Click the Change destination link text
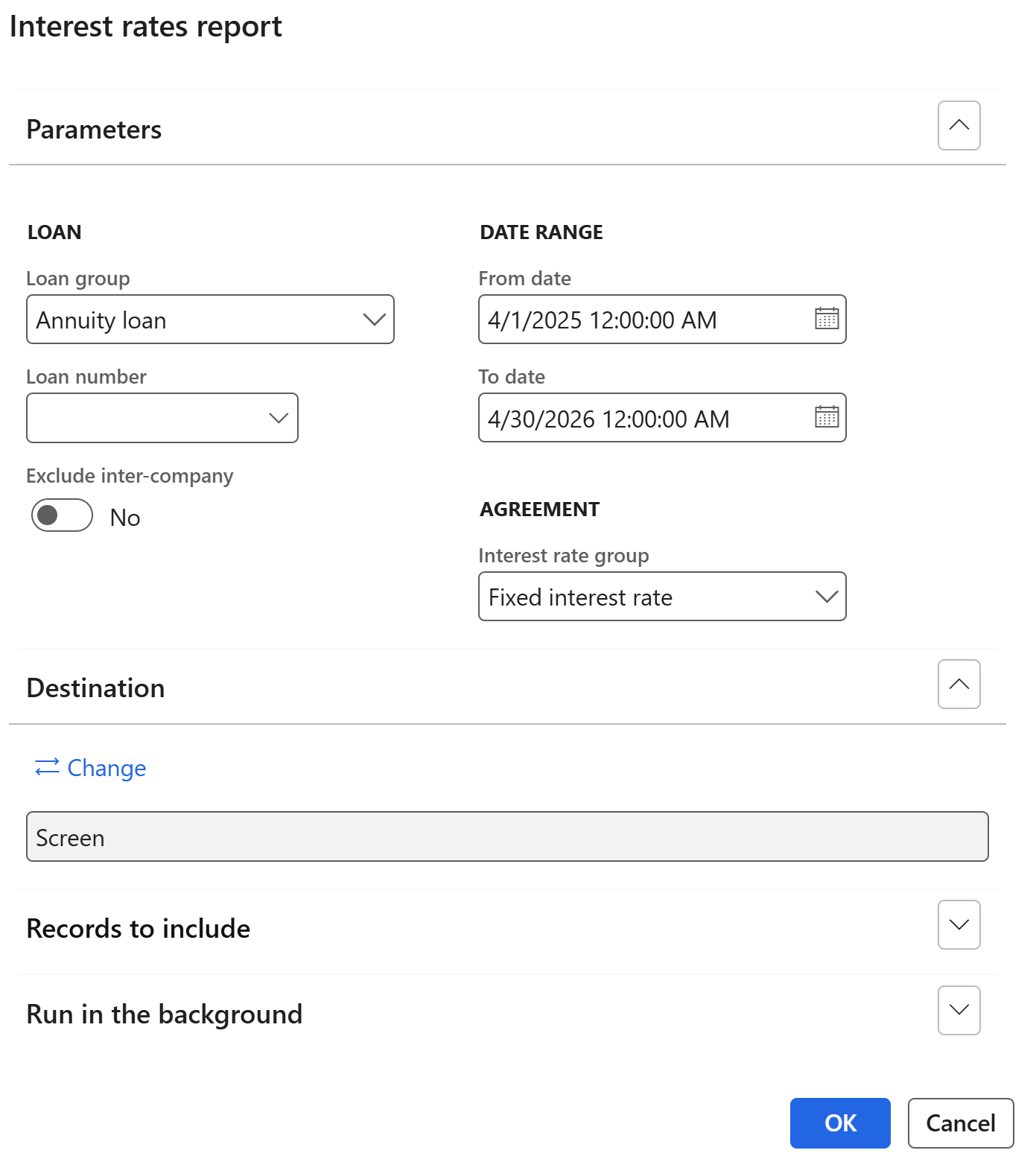Viewport: 1036px width, 1156px height. [x=107, y=768]
